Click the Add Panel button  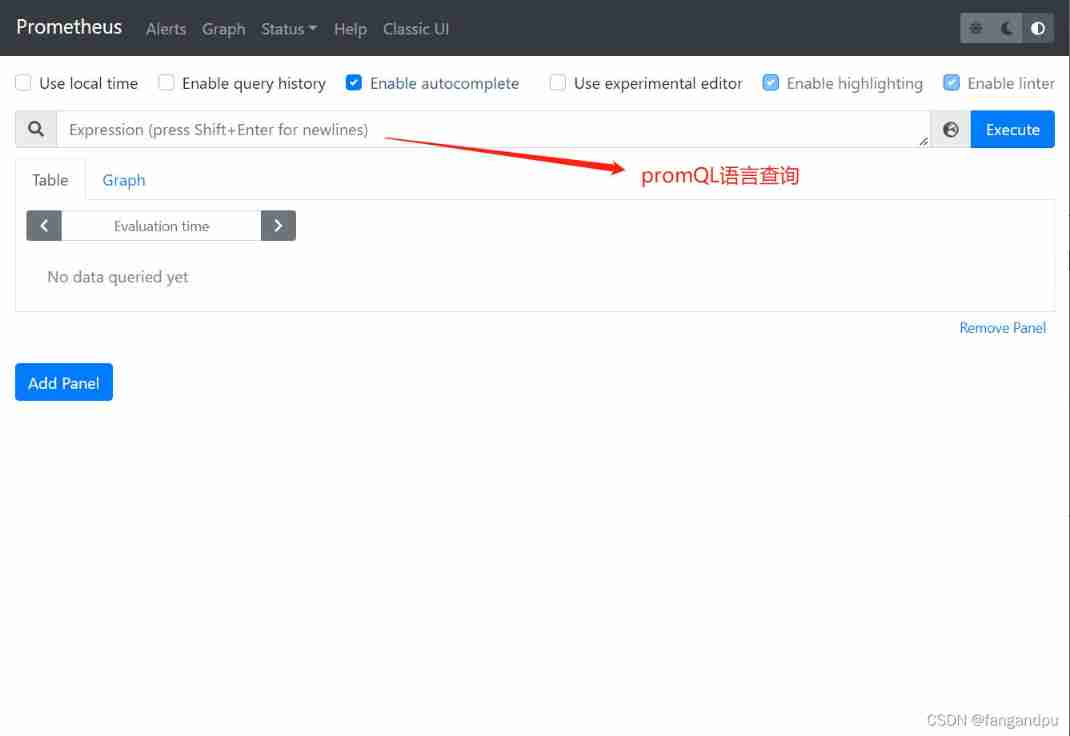pyautogui.click(x=63, y=383)
